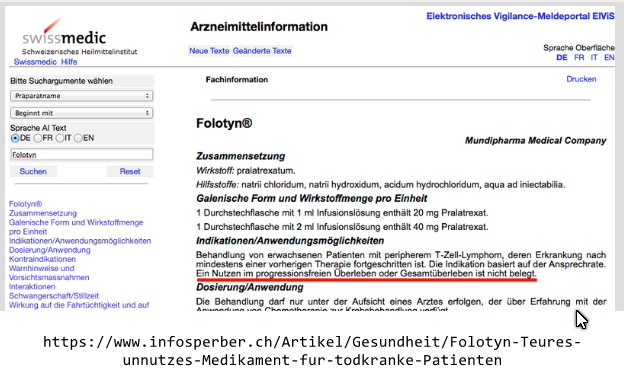Screen dimensions: 624x391
Task: Open Neue Texte tab
Action: (x=209, y=51)
